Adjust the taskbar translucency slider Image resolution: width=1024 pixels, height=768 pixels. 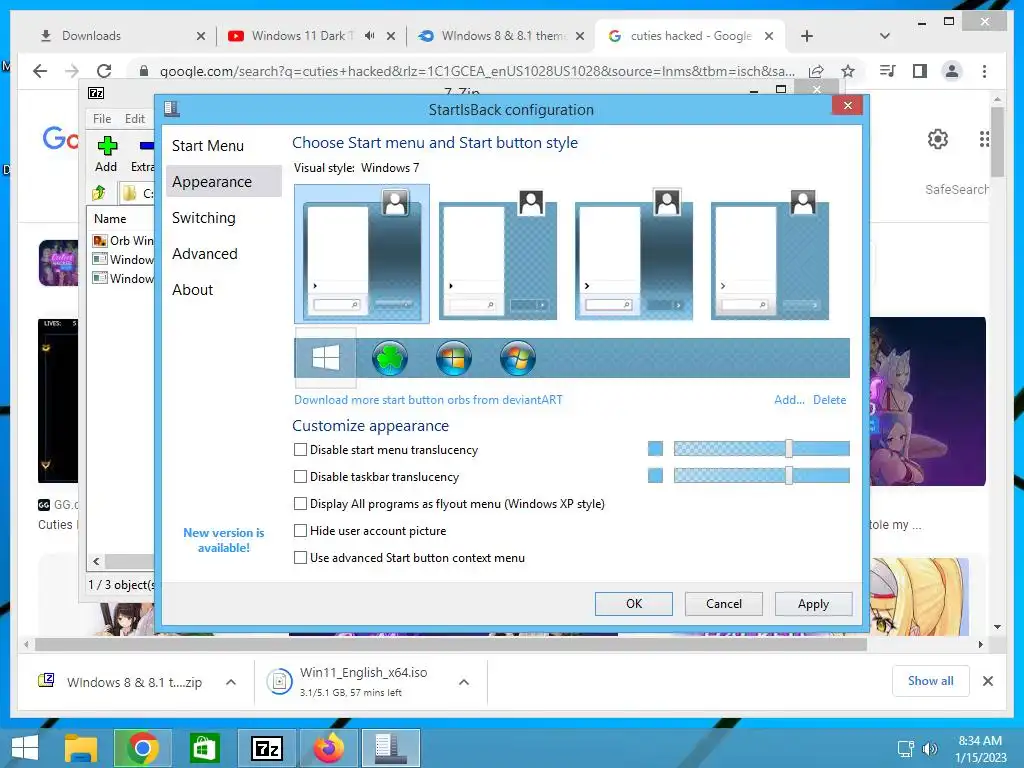pyautogui.click(x=789, y=475)
